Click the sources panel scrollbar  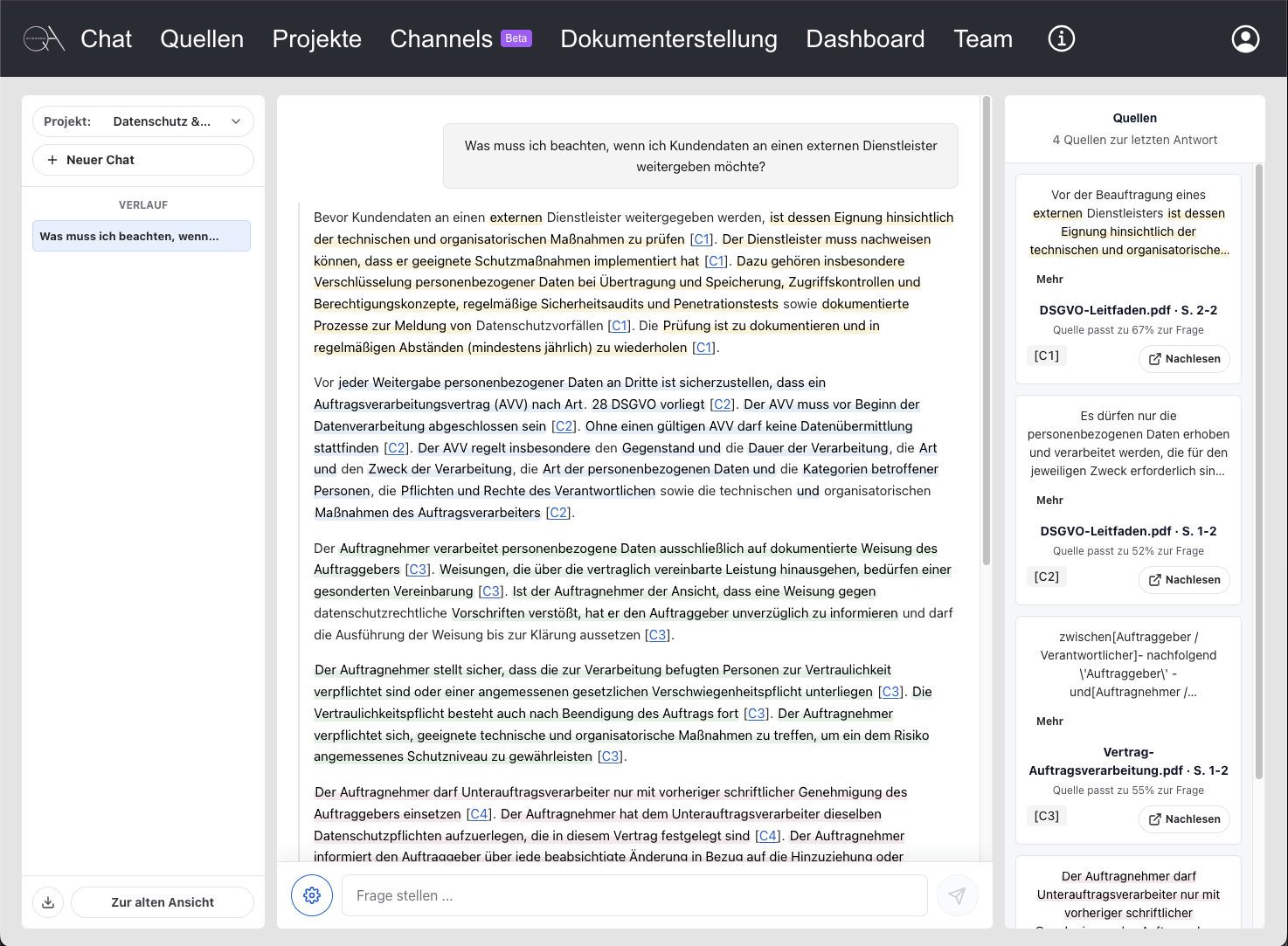click(1259, 472)
